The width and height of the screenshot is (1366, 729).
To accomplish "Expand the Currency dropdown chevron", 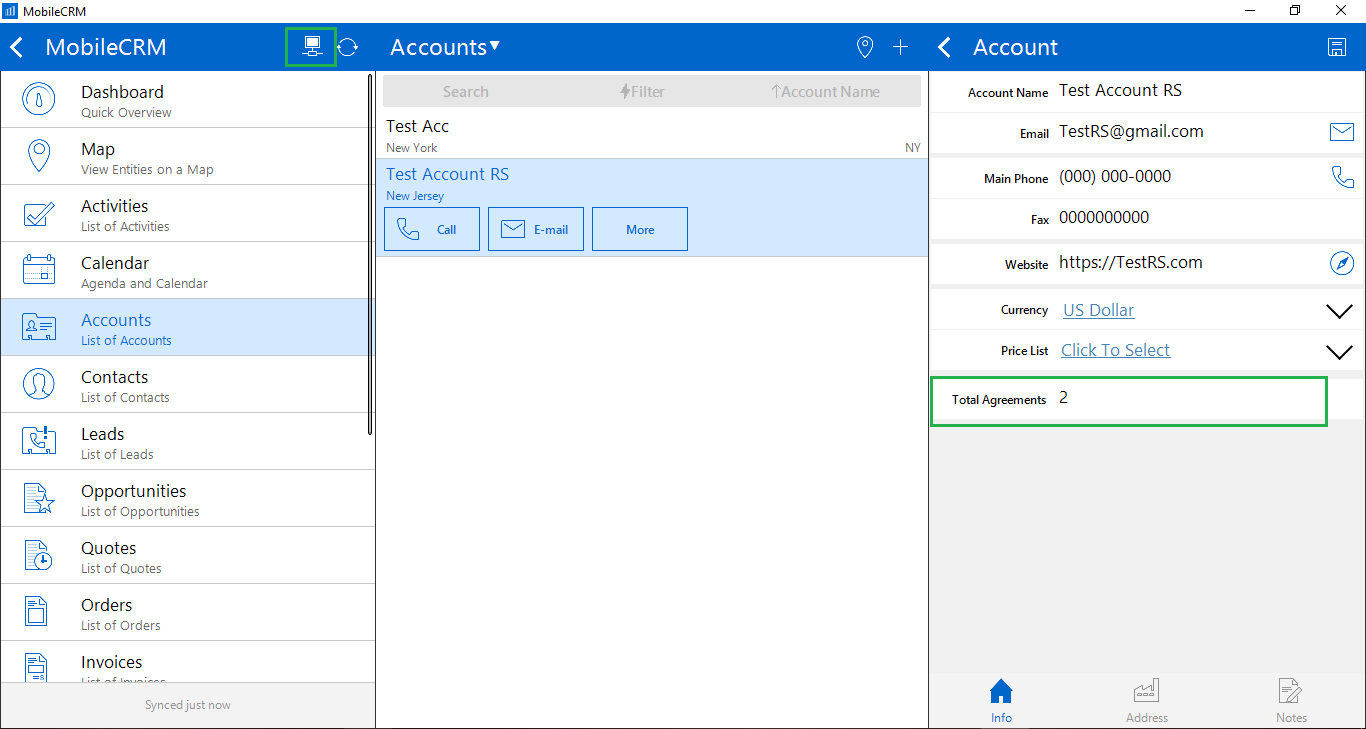I will pyautogui.click(x=1339, y=311).
